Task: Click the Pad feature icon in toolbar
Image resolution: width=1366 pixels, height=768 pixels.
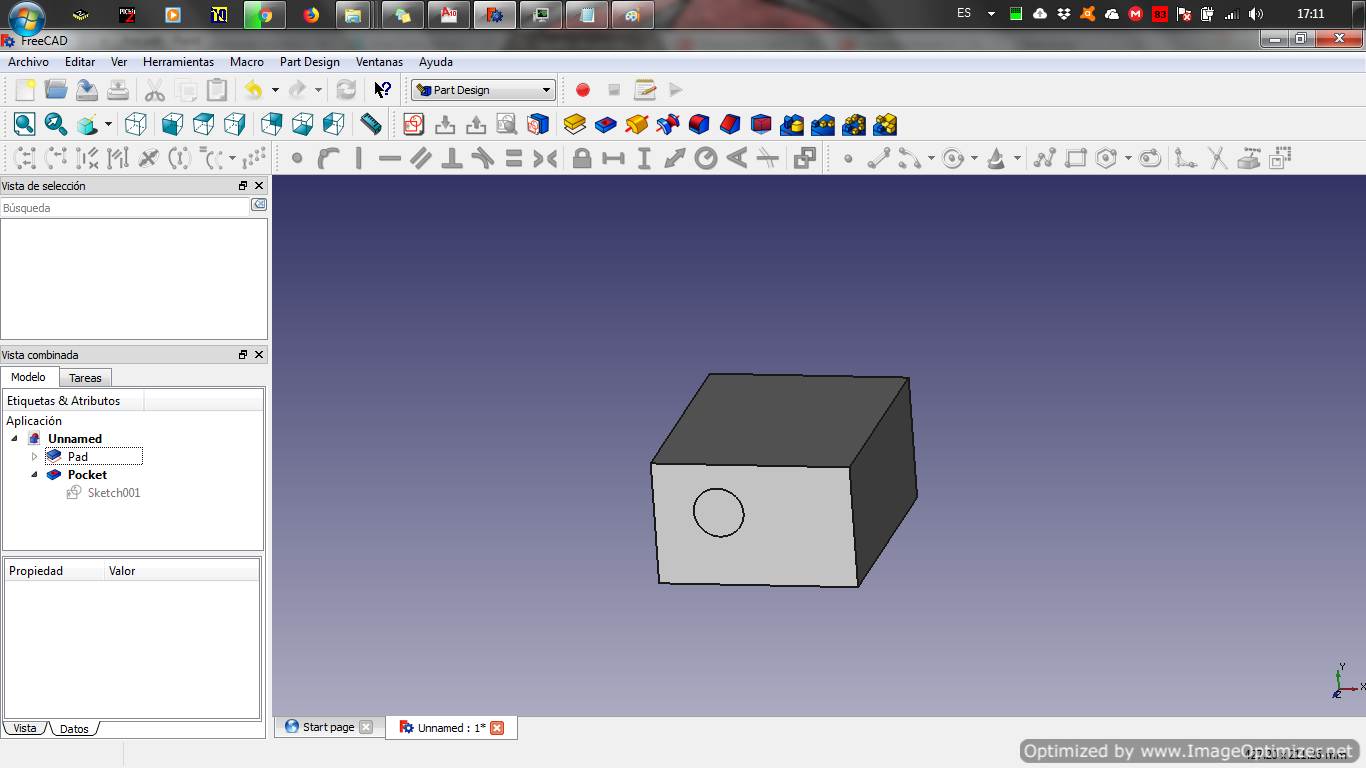Action: pos(574,124)
